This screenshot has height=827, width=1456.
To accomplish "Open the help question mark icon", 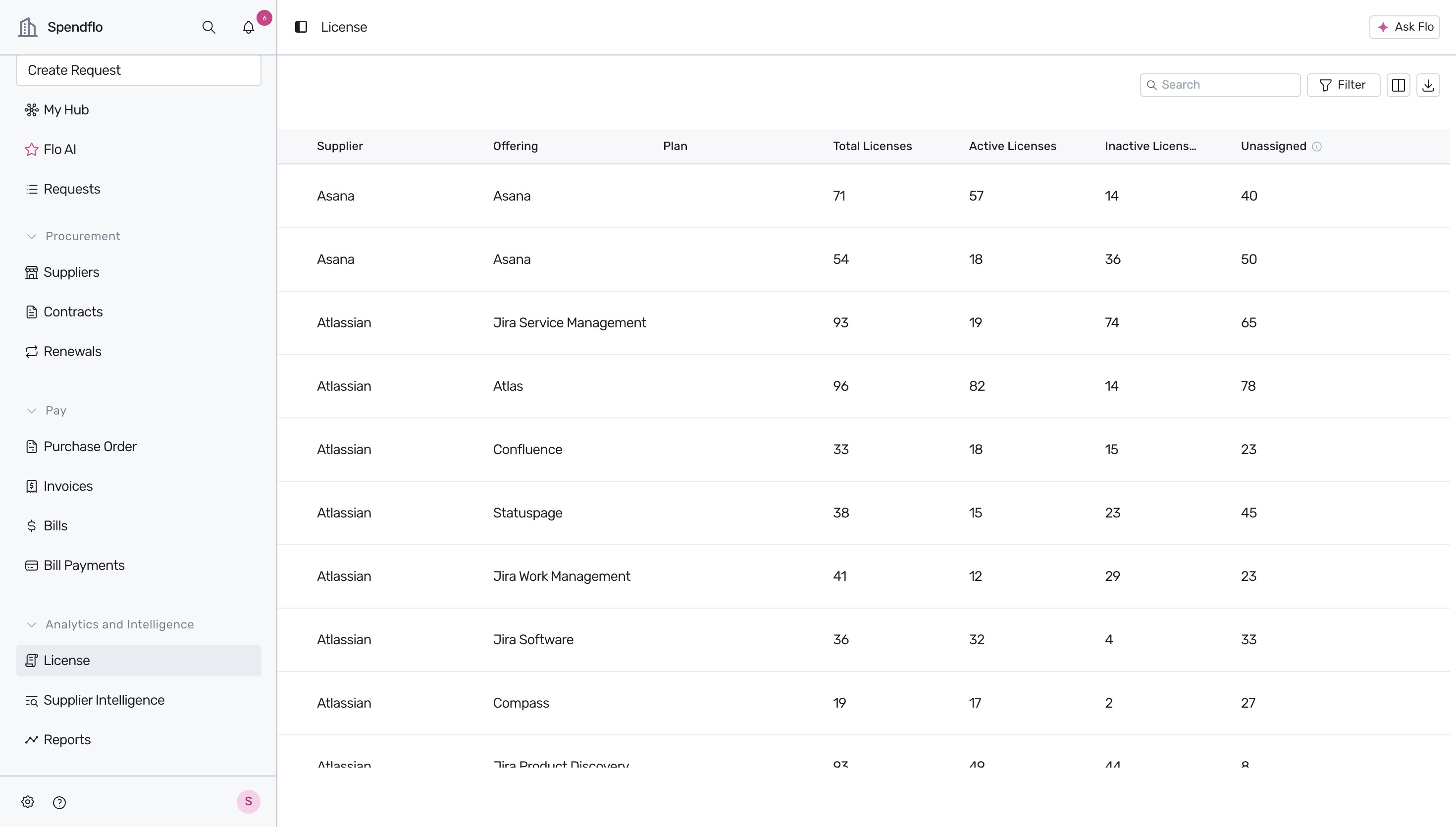I will [59, 803].
